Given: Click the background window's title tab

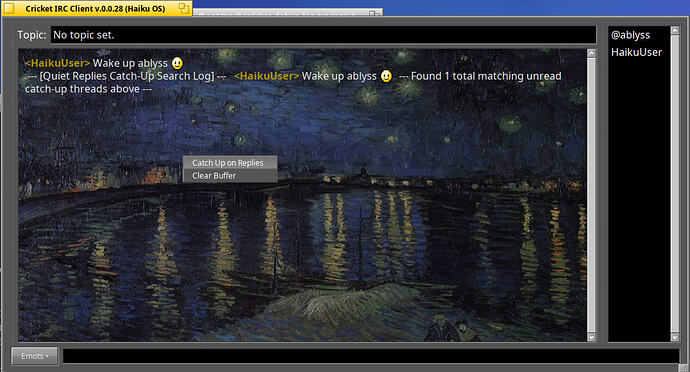Looking at the screenshot, I should pos(288,12).
